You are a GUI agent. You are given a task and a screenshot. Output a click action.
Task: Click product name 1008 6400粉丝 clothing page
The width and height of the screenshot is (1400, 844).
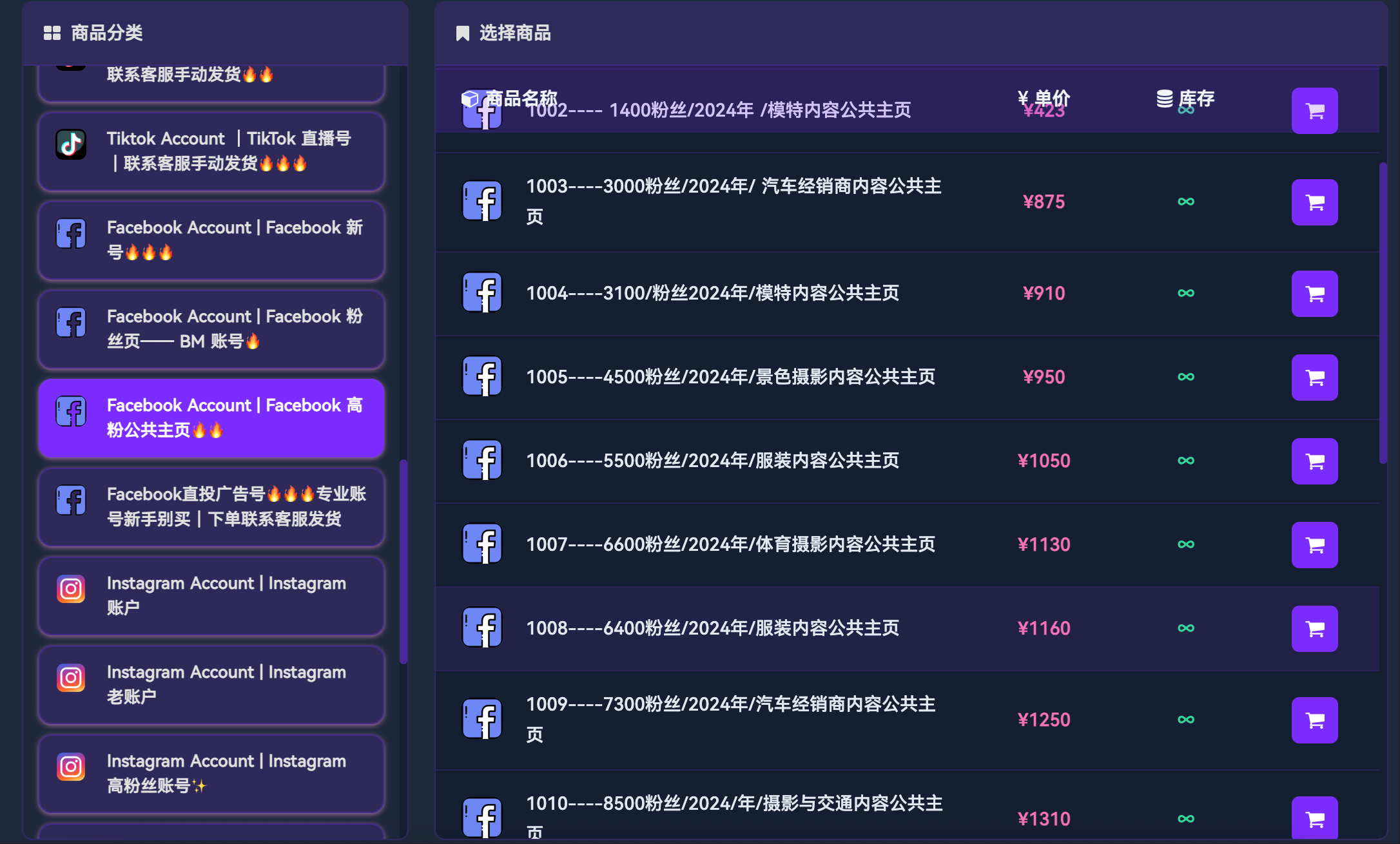712,628
